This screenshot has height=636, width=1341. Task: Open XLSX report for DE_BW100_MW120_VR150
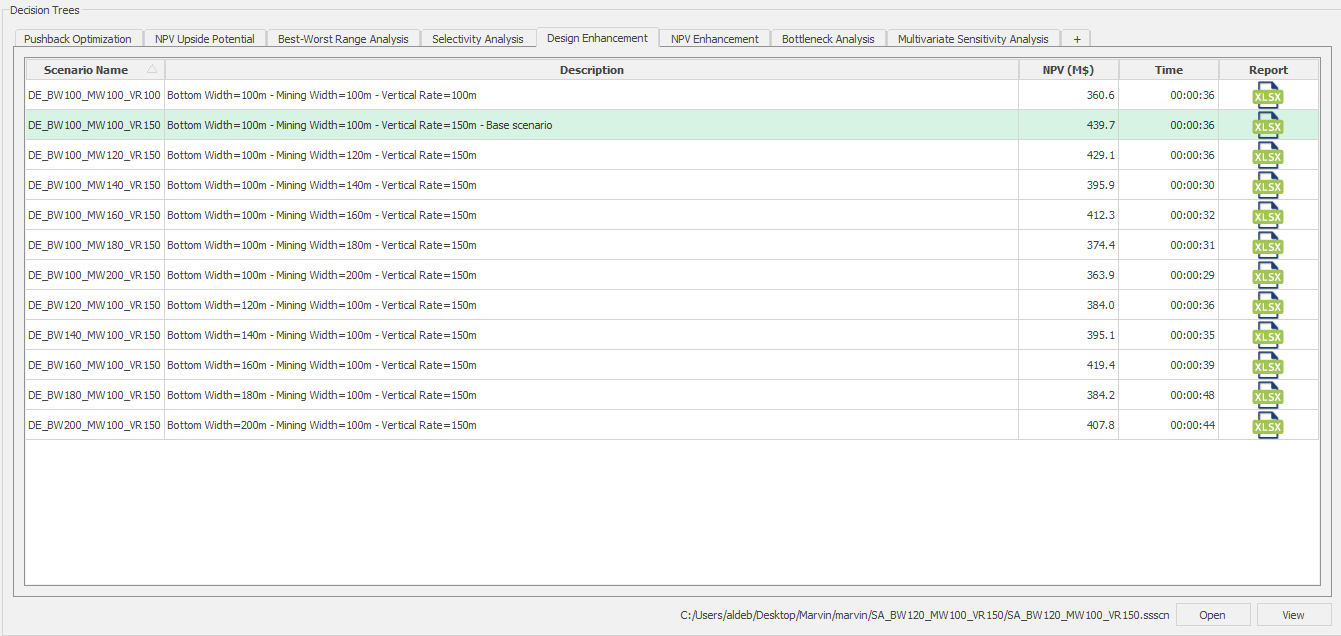(1267, 155)
